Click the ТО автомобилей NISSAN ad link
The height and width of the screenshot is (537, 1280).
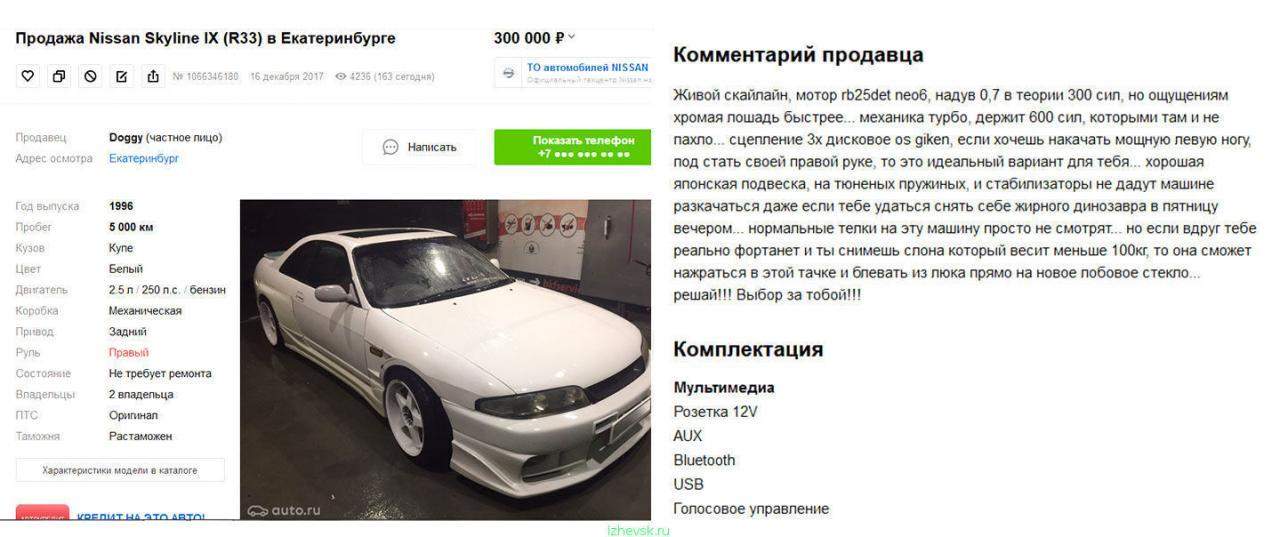point(587,67)
